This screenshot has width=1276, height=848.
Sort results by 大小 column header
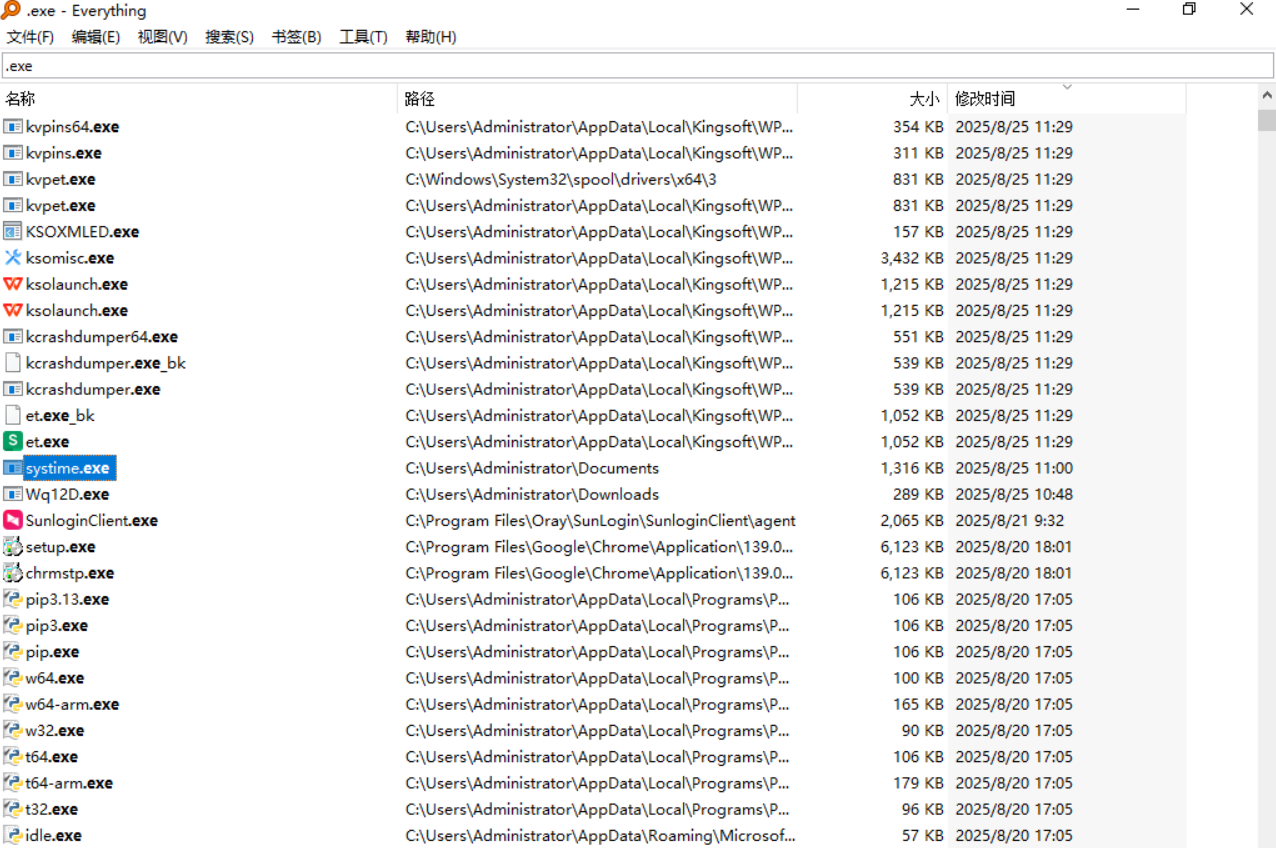coord(872,99)
